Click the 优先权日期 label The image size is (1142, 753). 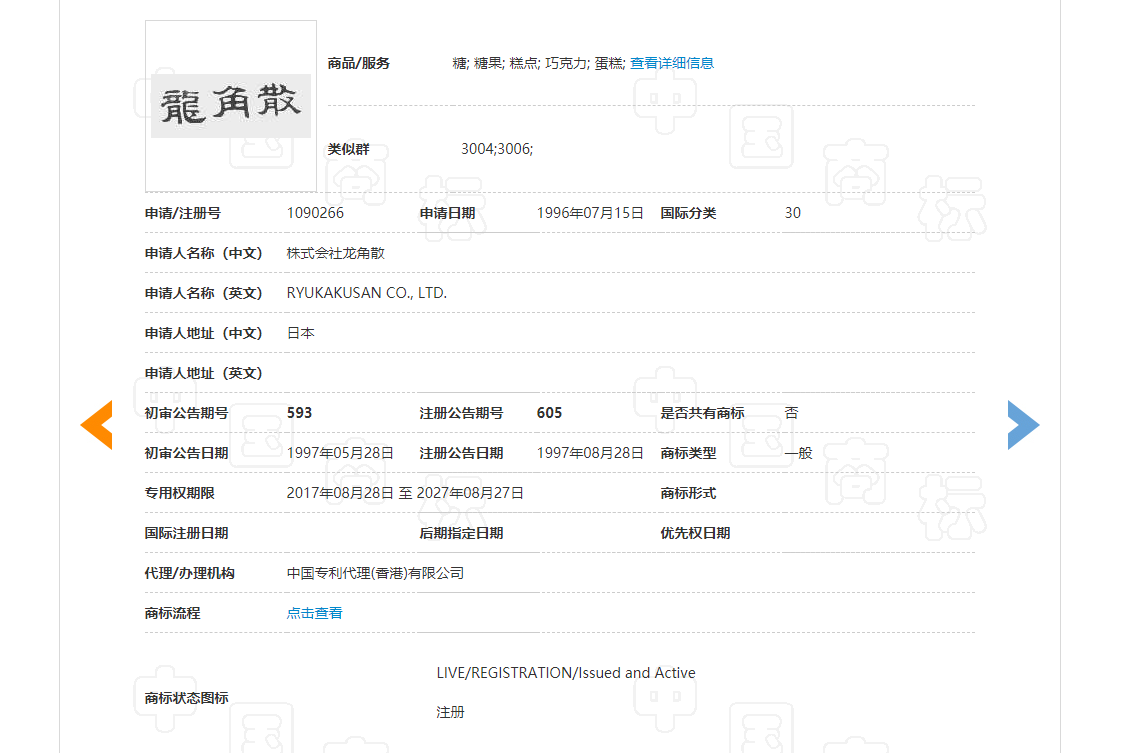tap(695, 533)
